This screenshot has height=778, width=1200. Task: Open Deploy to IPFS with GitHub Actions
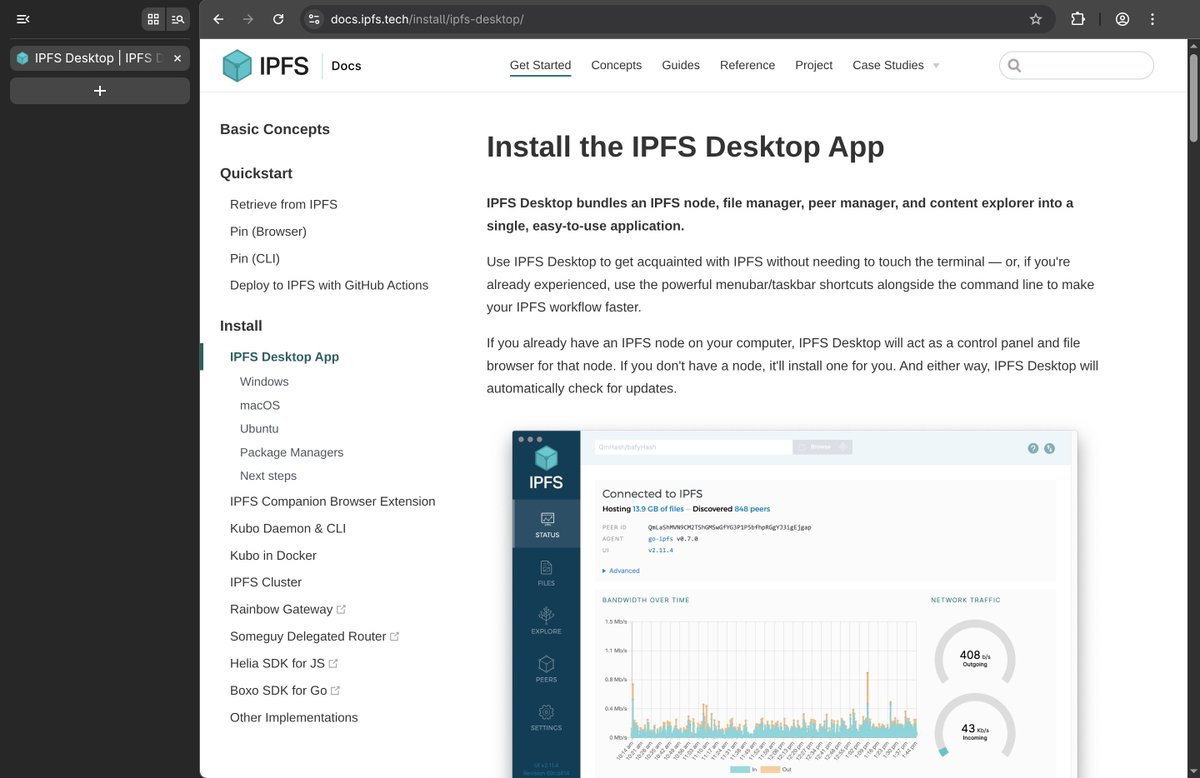pos(329,285)
